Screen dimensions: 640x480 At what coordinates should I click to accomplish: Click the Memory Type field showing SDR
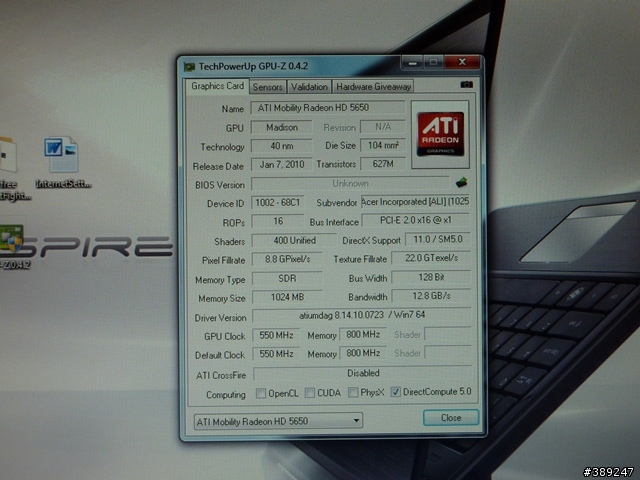tap(287, 278)
